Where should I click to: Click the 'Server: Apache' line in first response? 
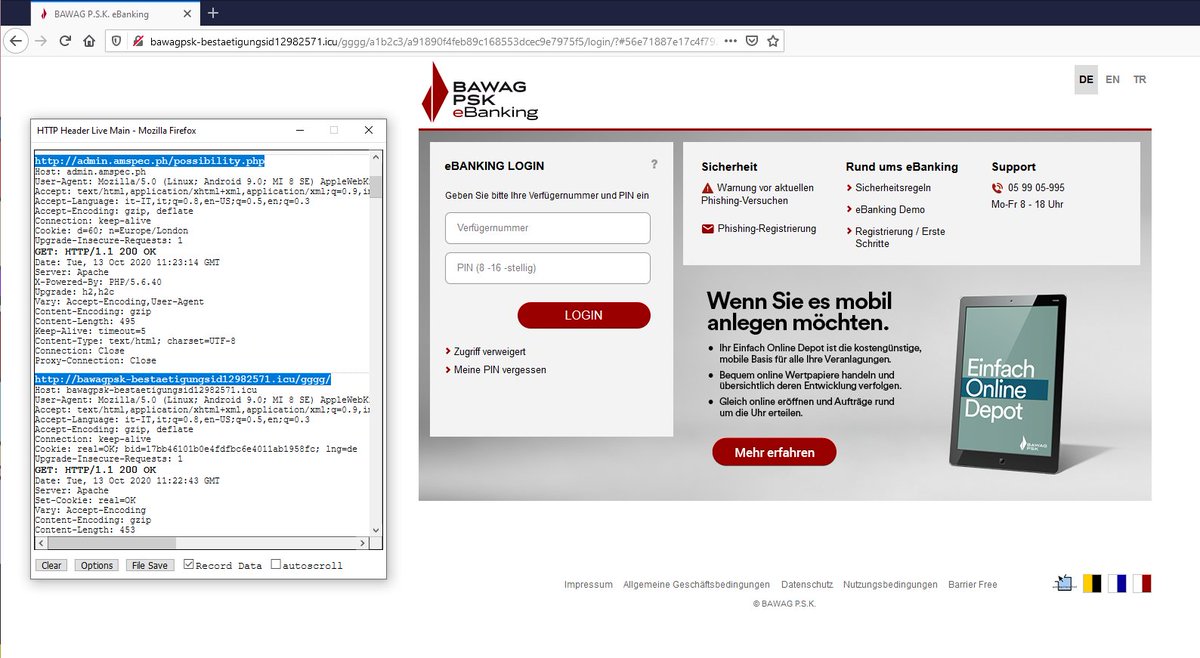tap(72, 272)
